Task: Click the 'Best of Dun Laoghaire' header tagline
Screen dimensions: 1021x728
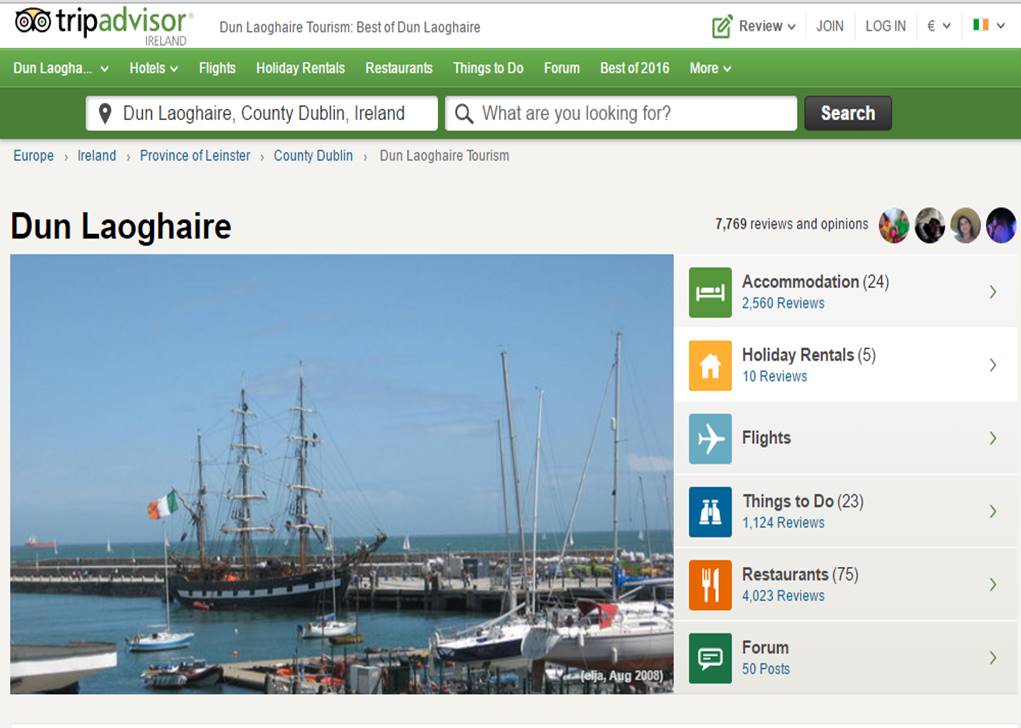Action: [418, 27]
